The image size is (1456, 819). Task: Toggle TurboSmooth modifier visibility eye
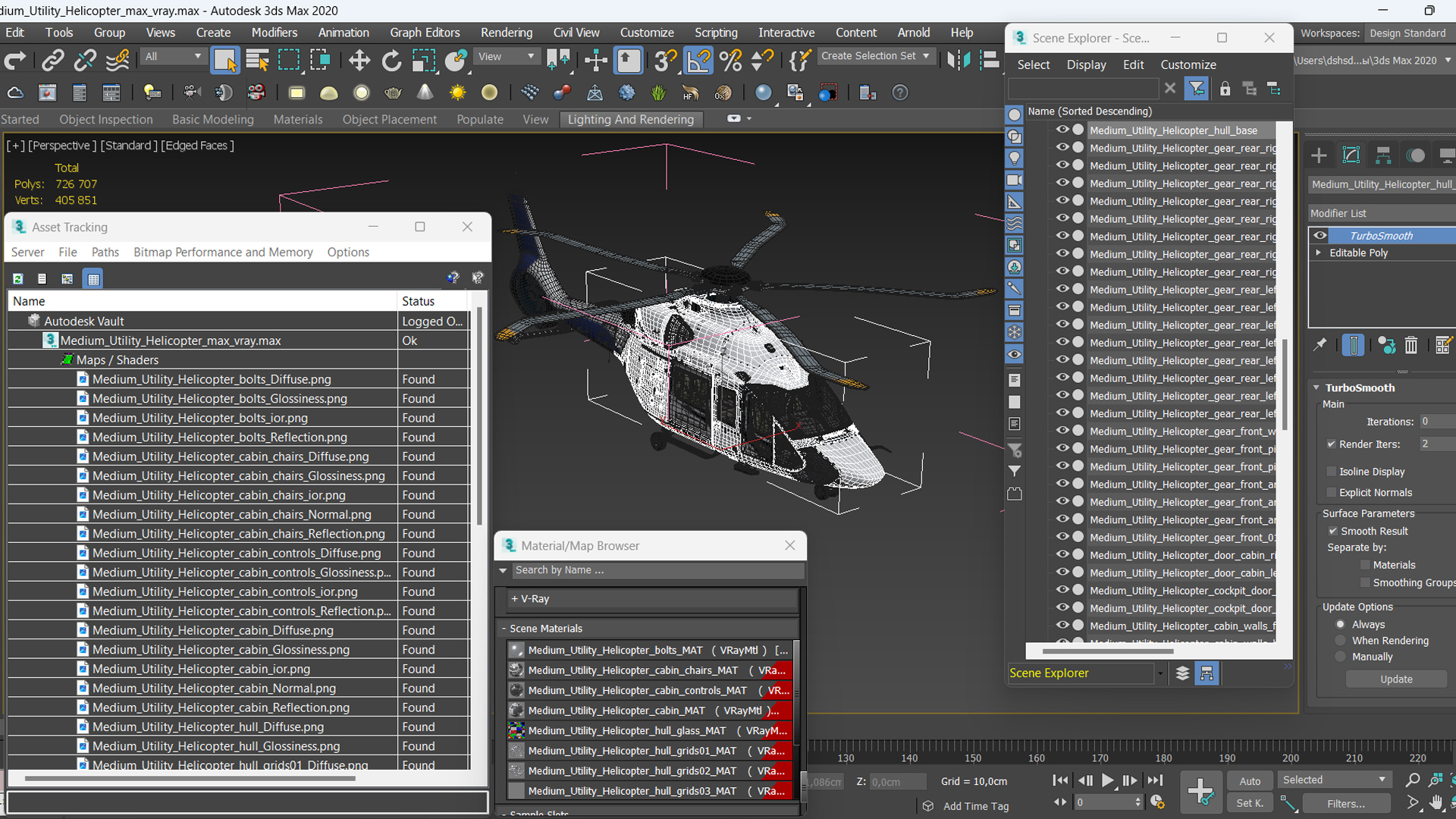click(1320, 236)
